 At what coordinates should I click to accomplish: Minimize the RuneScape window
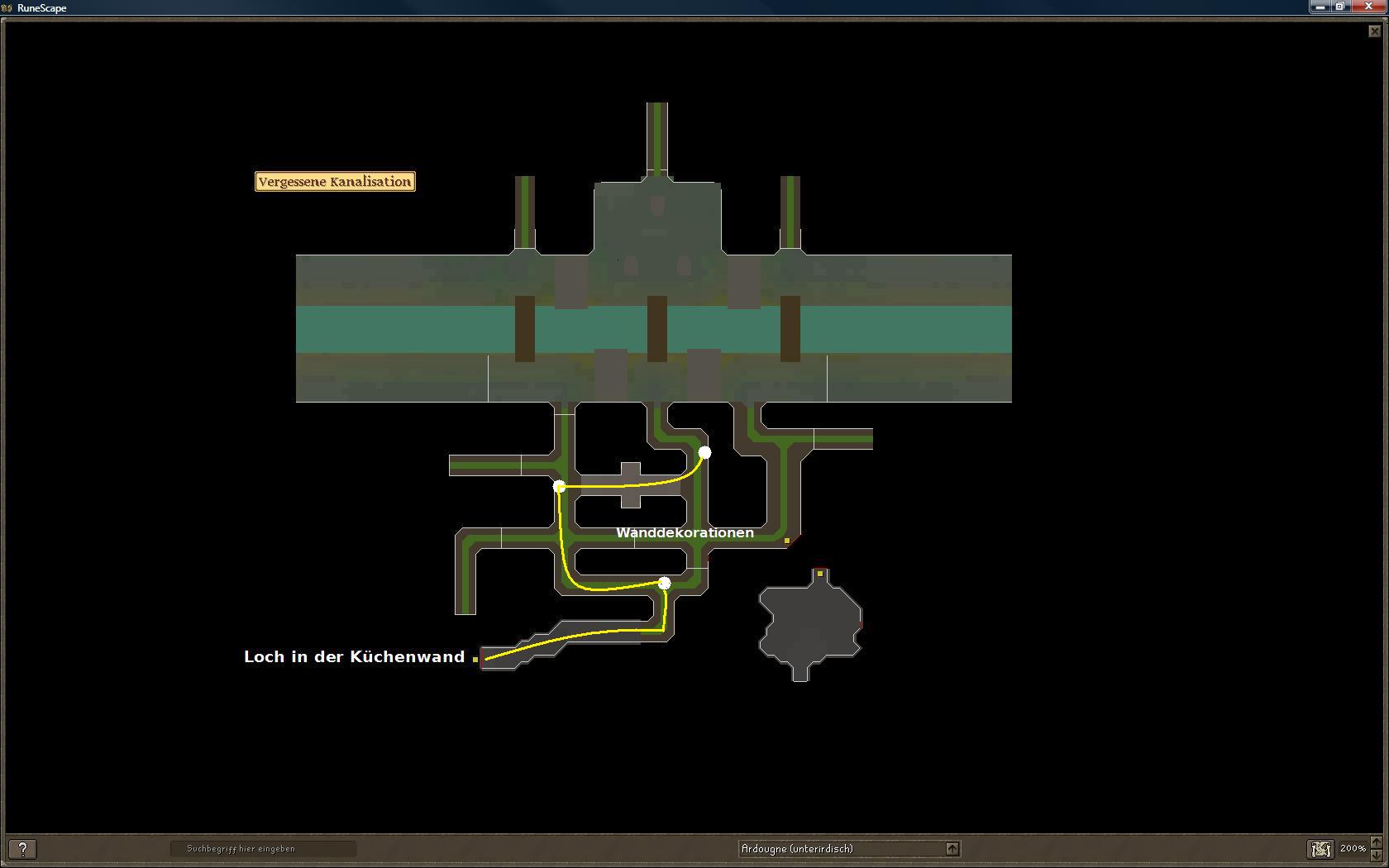[x=1320, y=7]
